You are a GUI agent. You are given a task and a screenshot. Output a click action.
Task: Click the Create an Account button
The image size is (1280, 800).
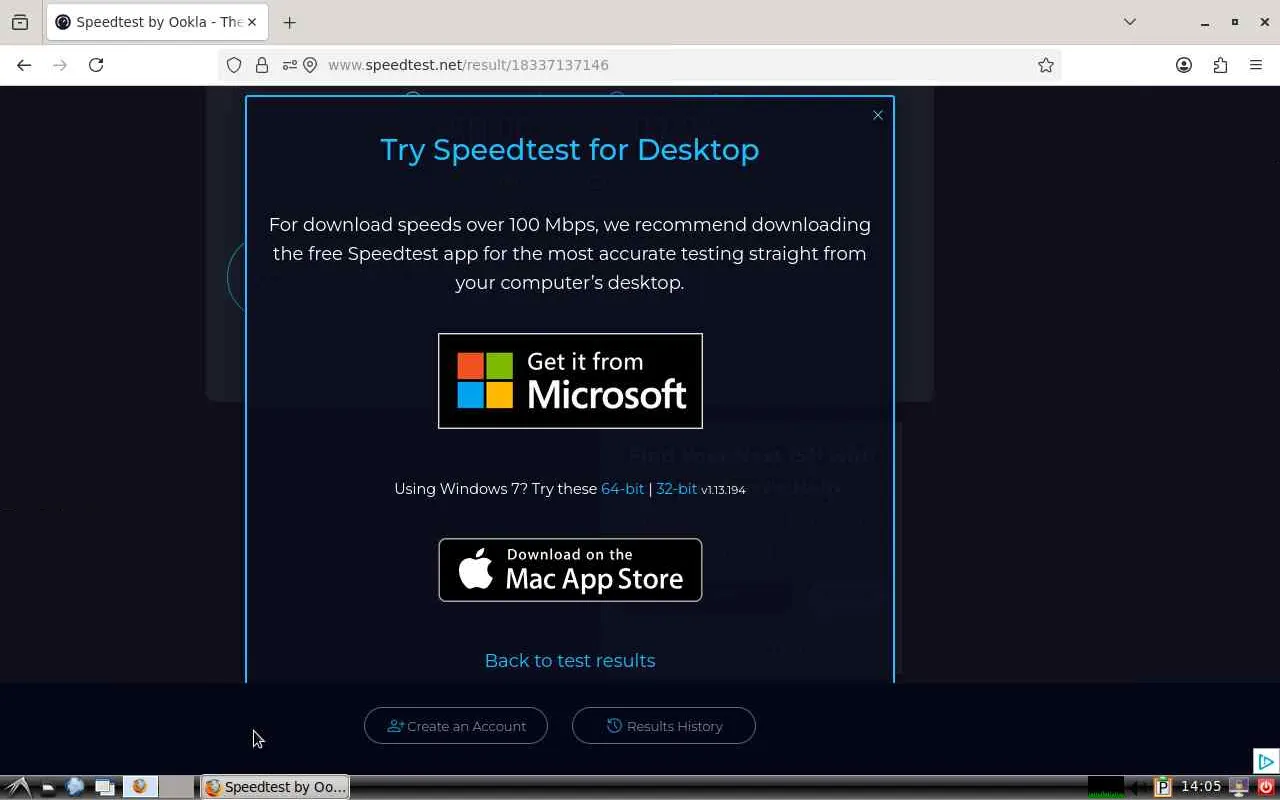(456, 726)
